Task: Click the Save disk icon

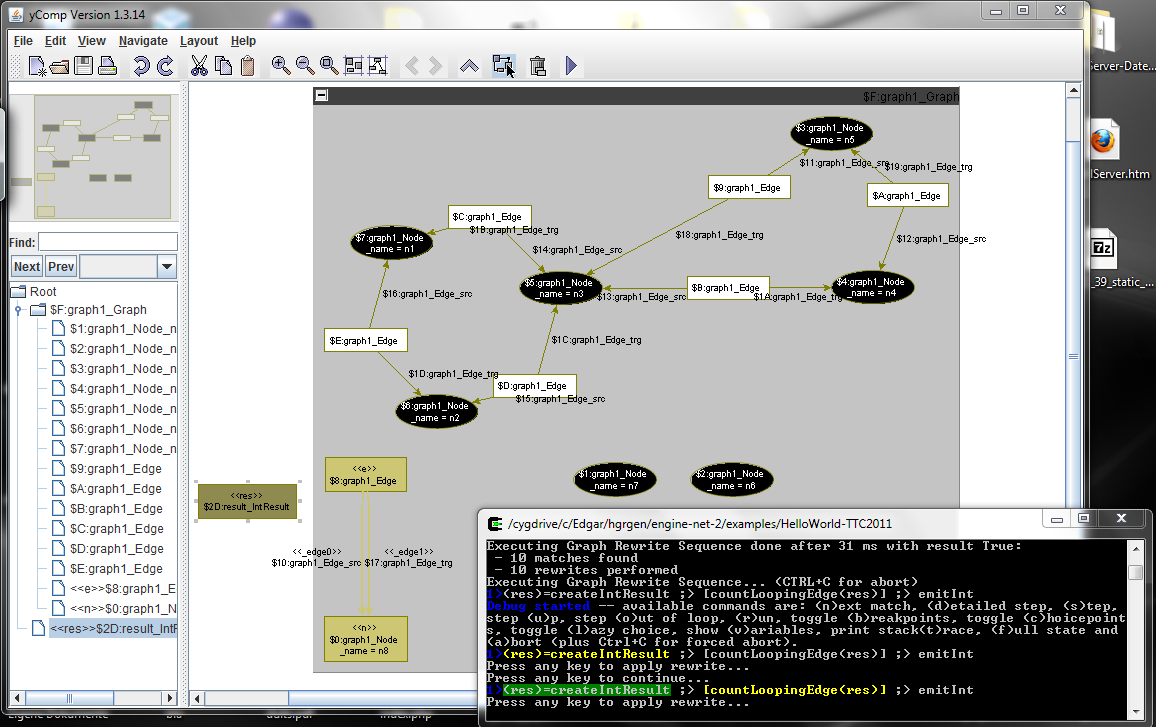Action: pyautogui.click(x=83, y=66)
